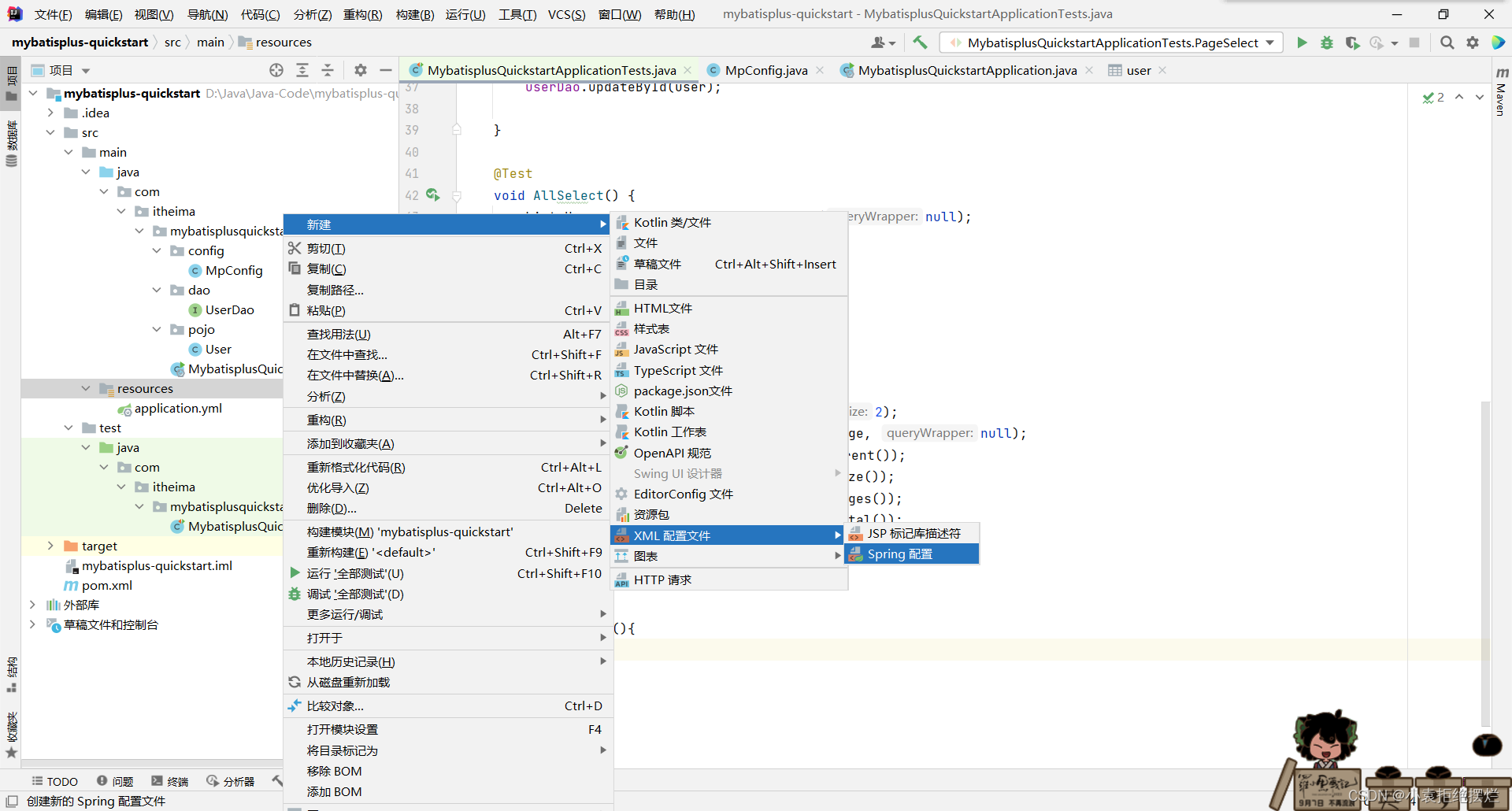
Task: Click the Expand All icon in project panel
Action: [x=302, y=70]
